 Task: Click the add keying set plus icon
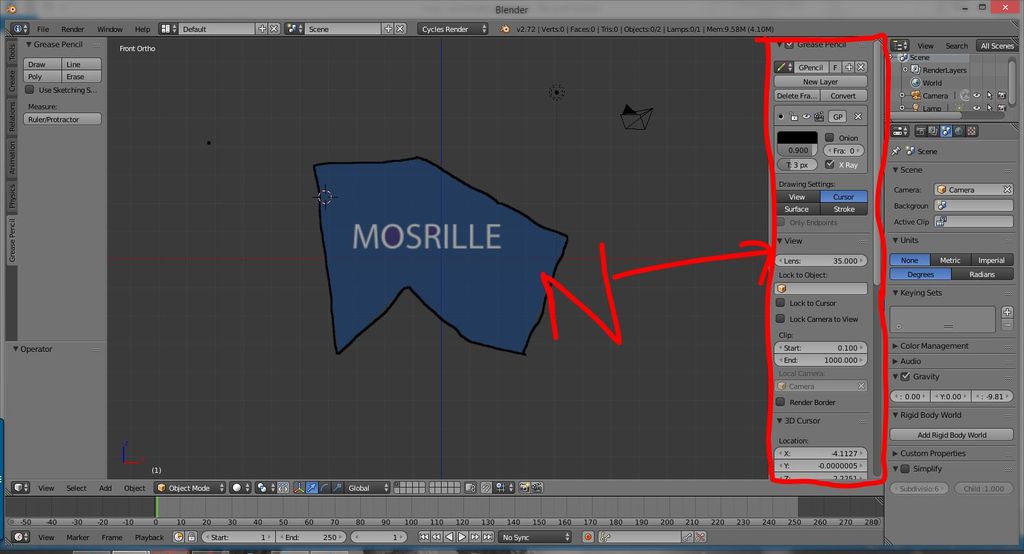[x=1007, y=312]
